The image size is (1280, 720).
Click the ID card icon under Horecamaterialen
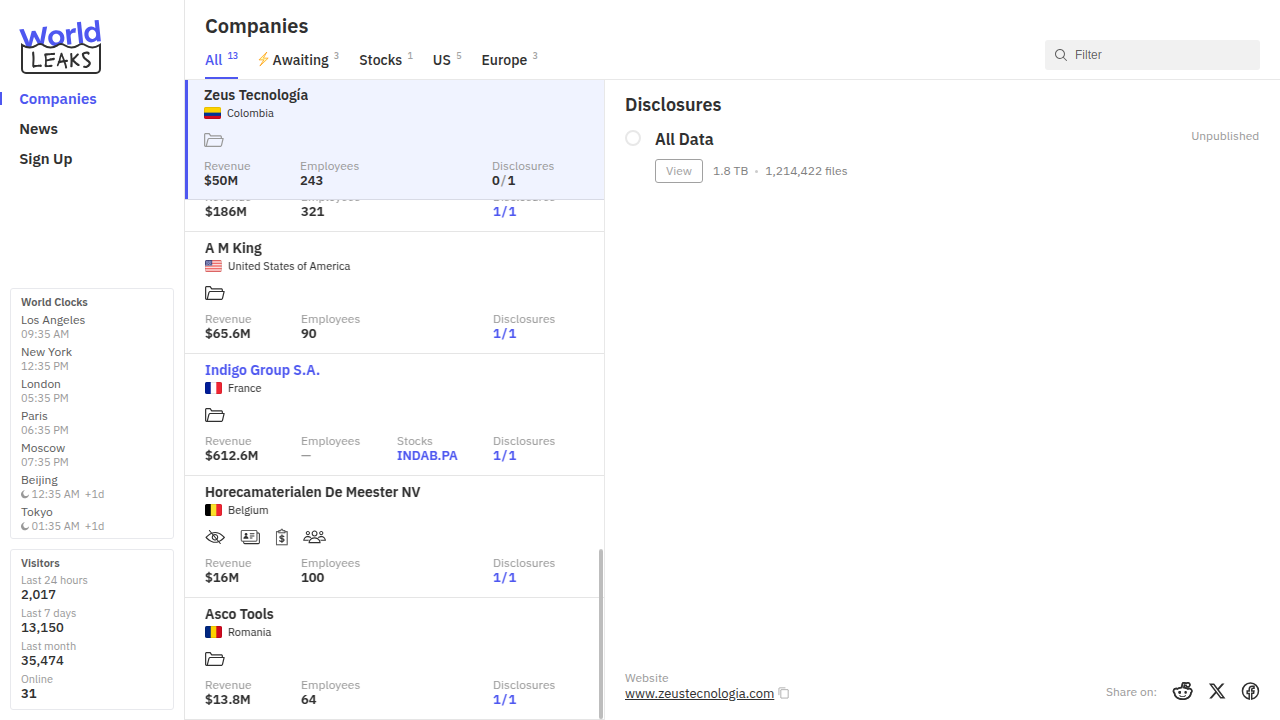(250, 537)
